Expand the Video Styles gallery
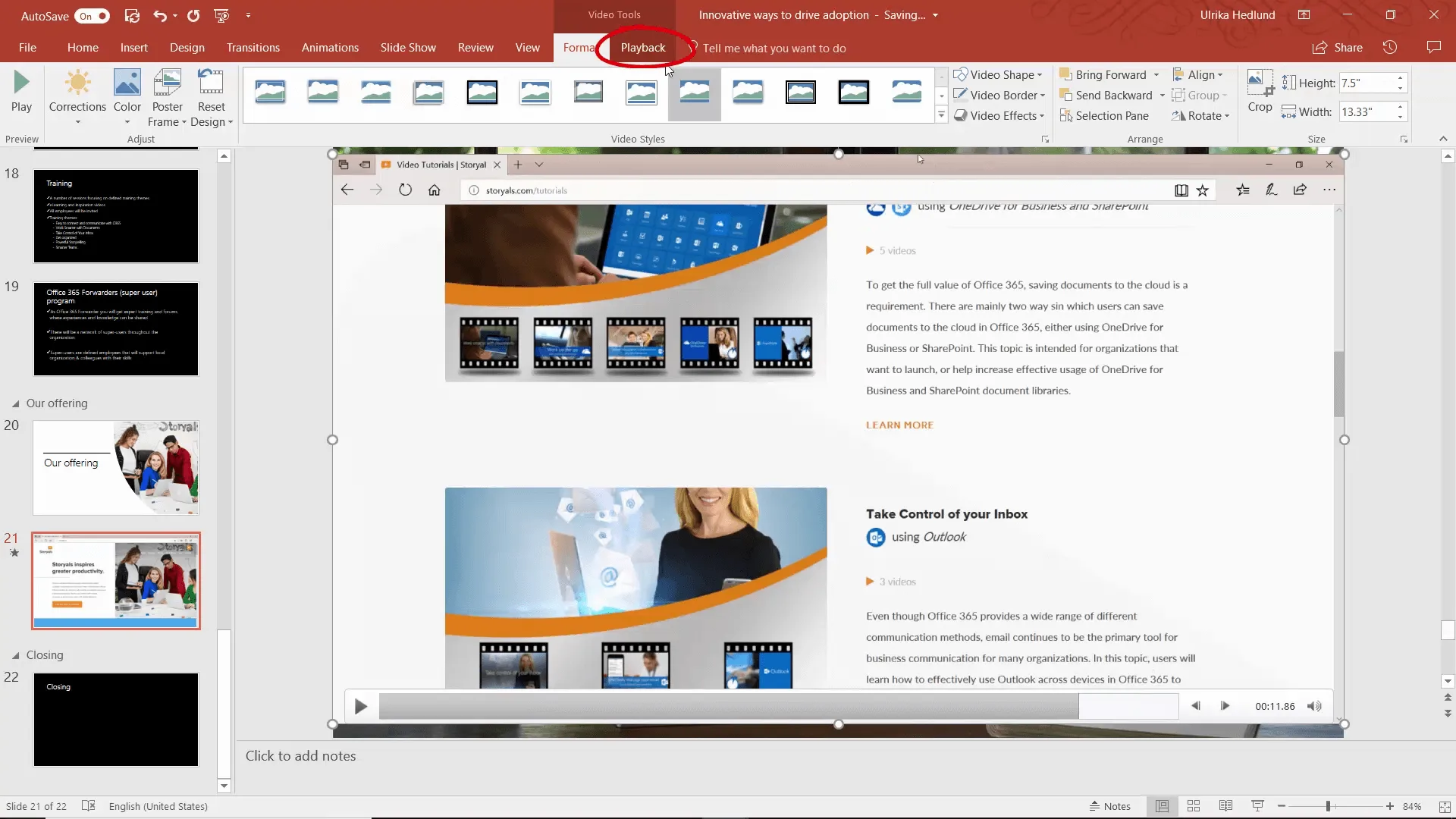This screenshot has height=819, width=1456. coord(941,115)
